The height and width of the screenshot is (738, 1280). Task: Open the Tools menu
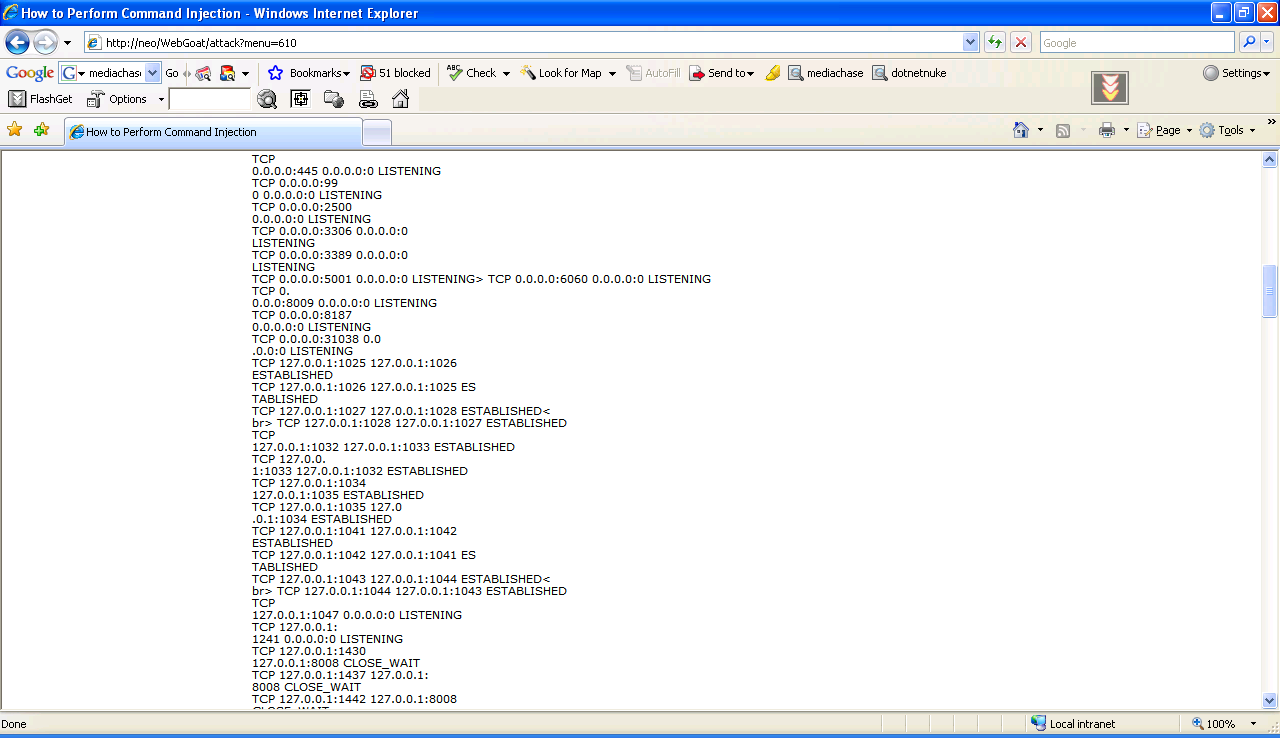[1228, 130]
